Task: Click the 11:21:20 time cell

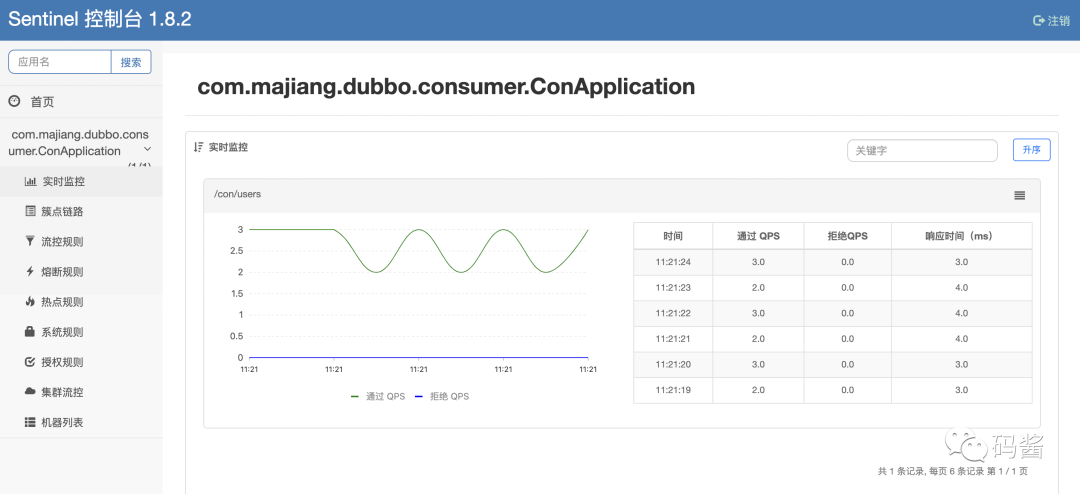Action: pyautogui.click(x=673, y=364)
